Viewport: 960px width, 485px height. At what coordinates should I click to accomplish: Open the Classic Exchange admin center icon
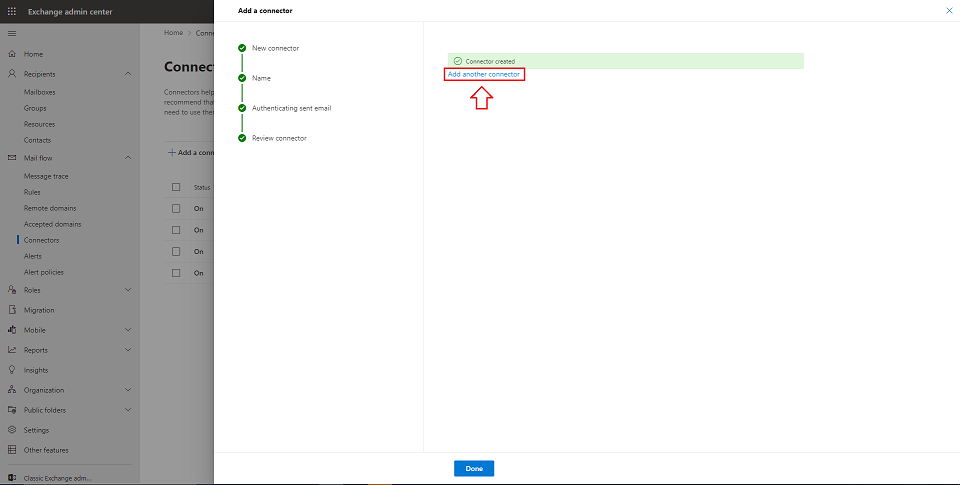point(12,478)
